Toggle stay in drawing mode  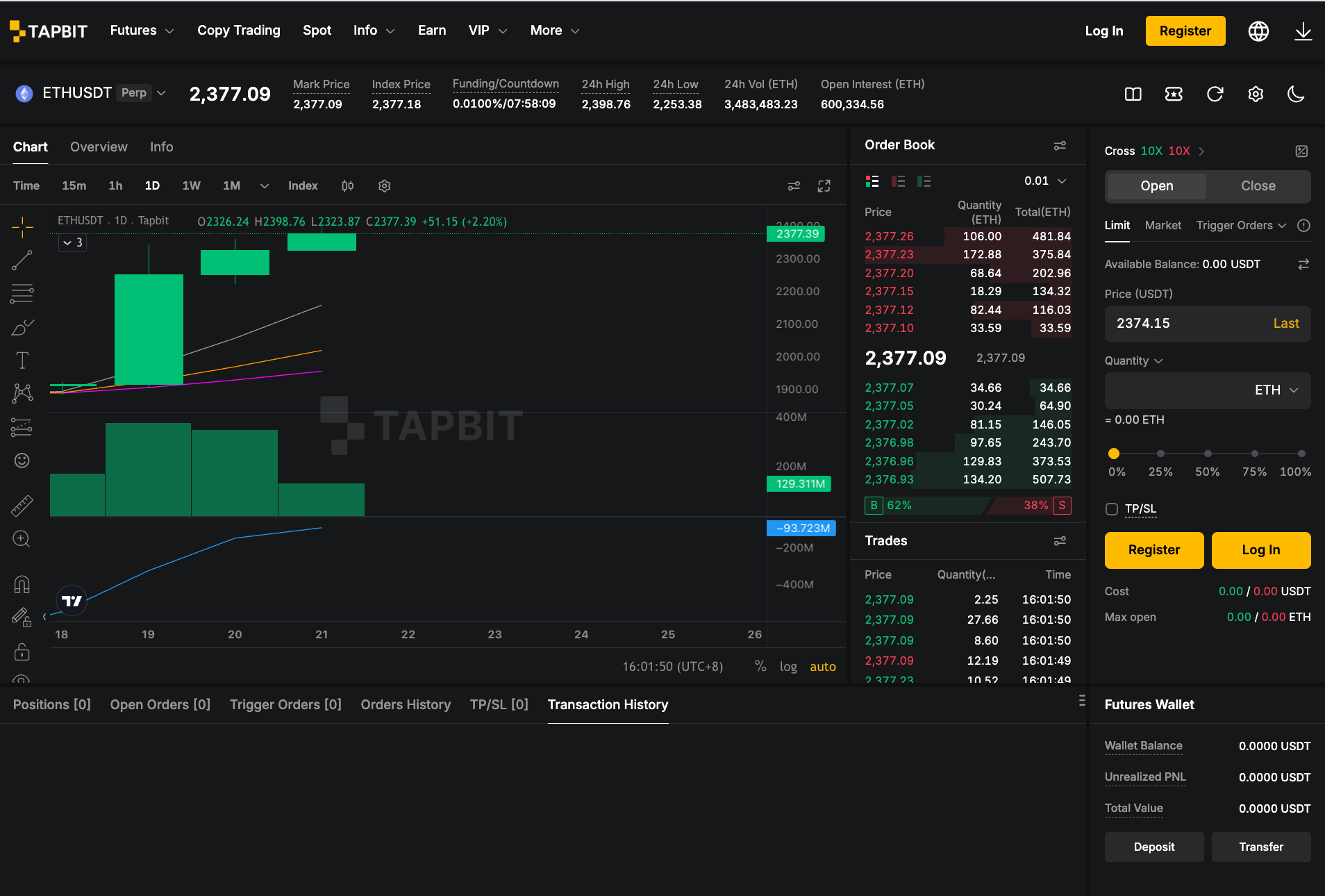(22, 617)
